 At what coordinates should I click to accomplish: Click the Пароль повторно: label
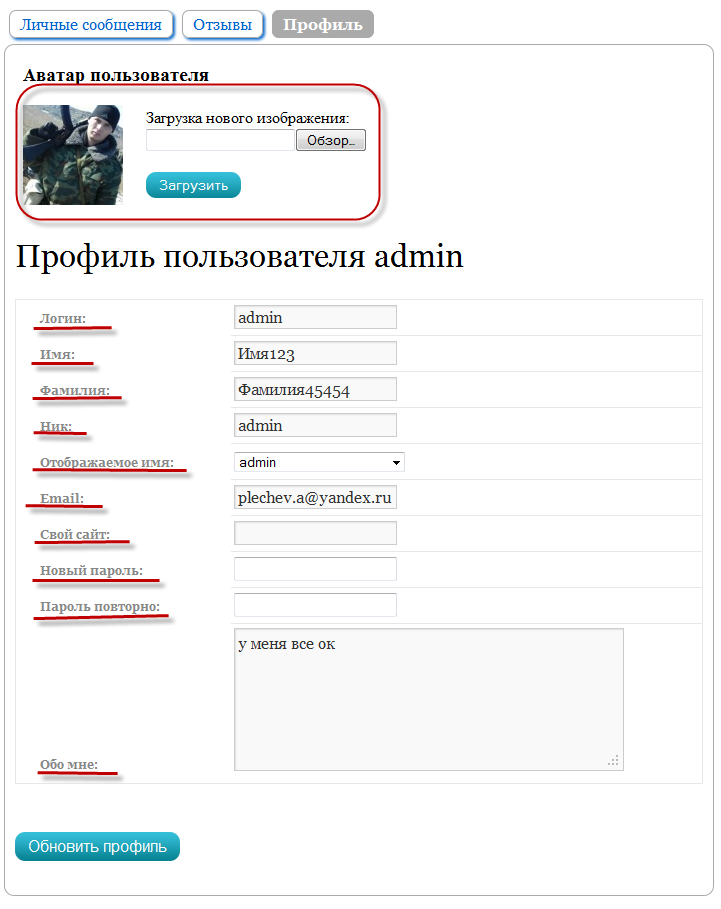[x=100, y=606]
